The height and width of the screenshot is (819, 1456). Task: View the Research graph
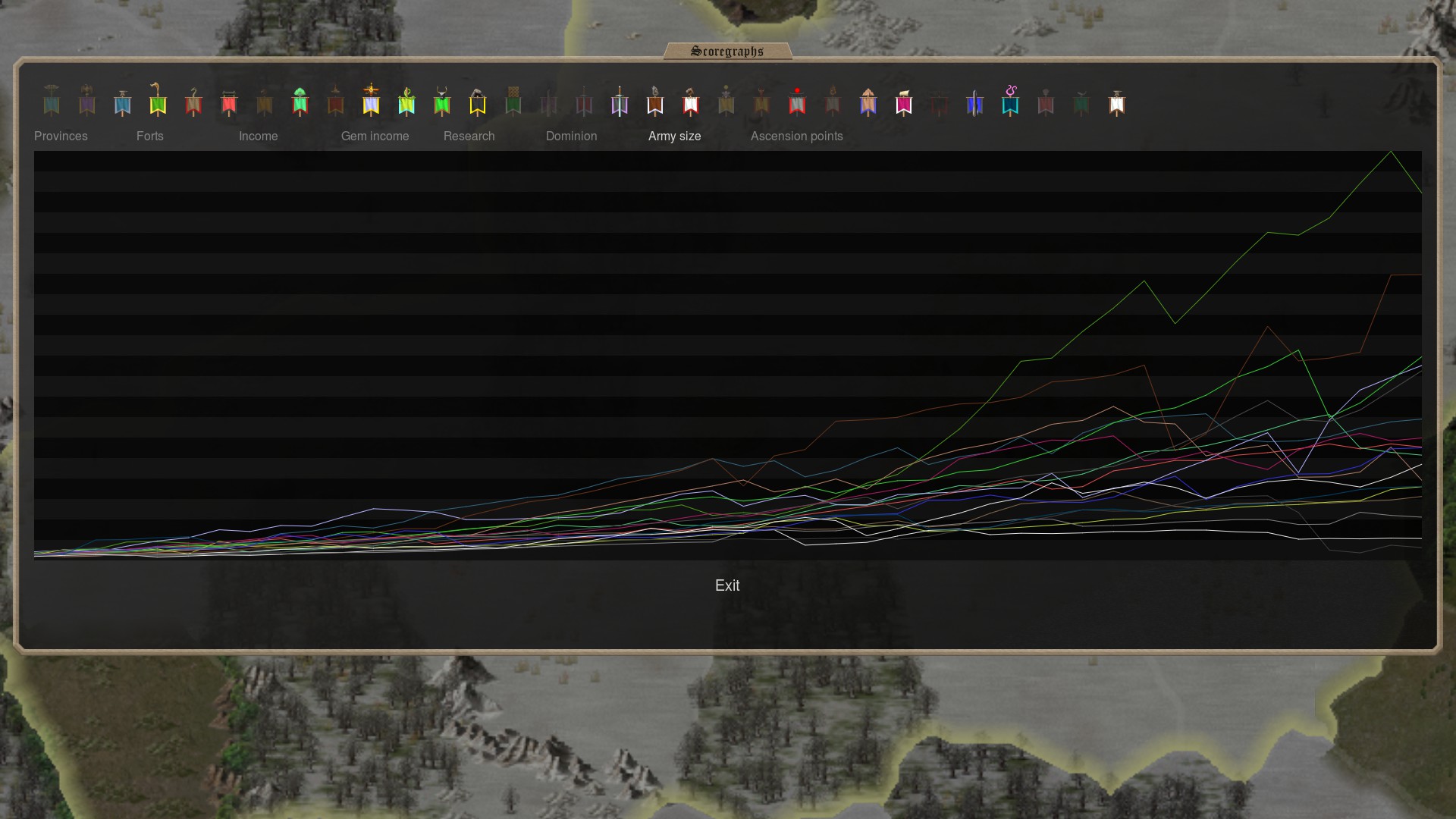coord(469,136)
